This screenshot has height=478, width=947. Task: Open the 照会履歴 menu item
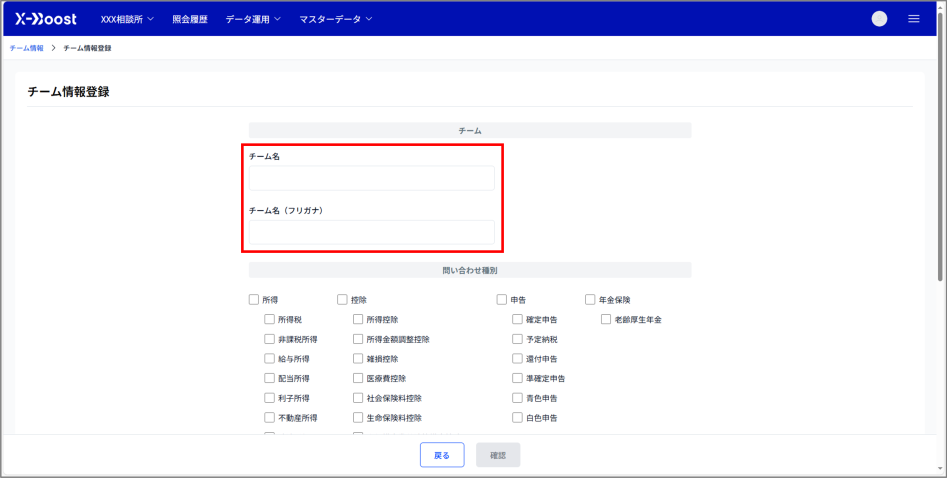190,19
